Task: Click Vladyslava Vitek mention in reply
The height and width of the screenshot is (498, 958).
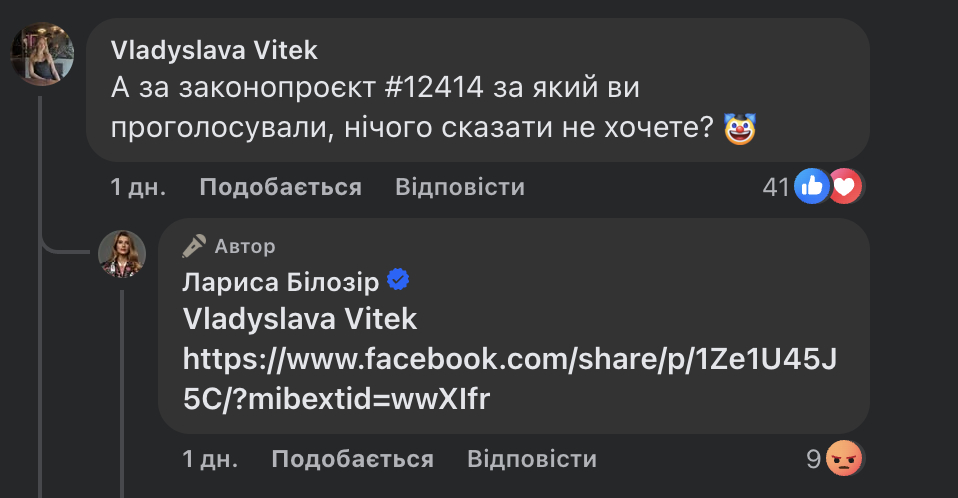Action: [299, 319]
